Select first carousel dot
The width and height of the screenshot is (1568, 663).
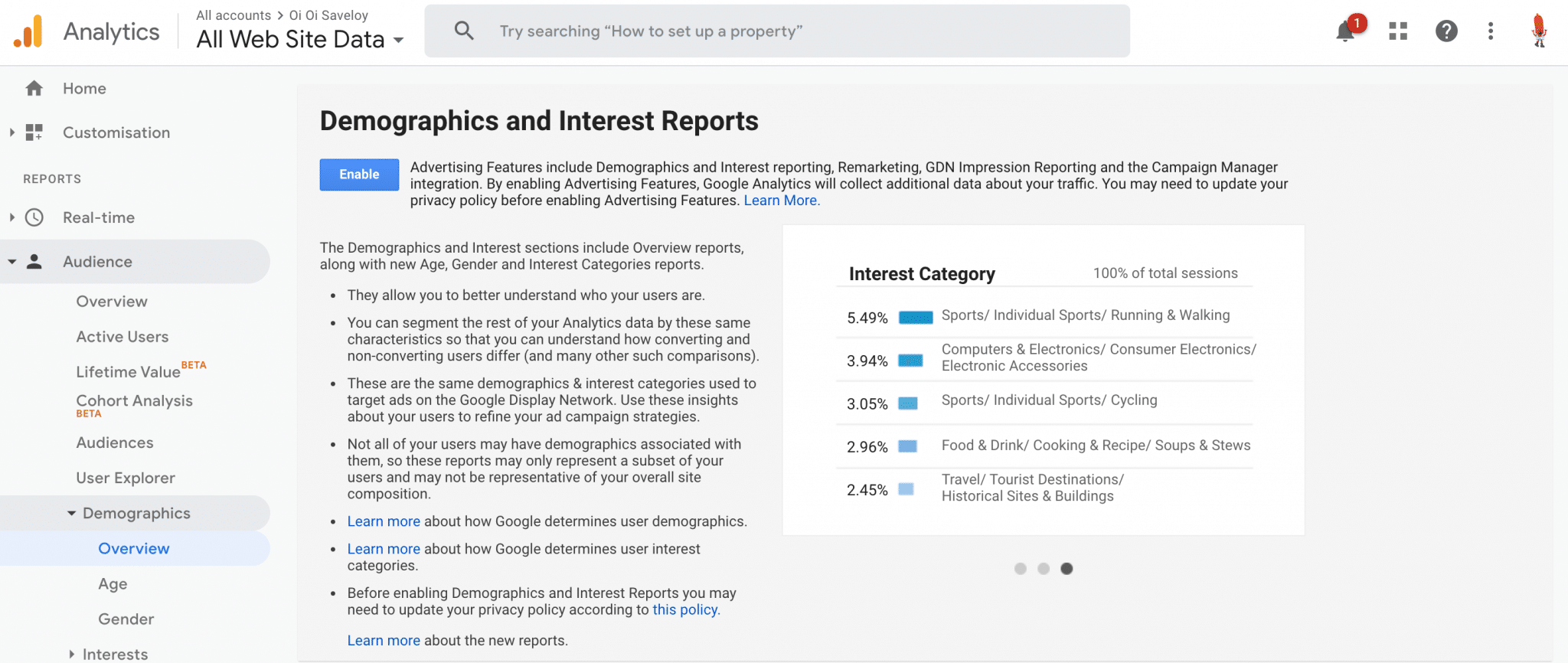click(1020, 569)
